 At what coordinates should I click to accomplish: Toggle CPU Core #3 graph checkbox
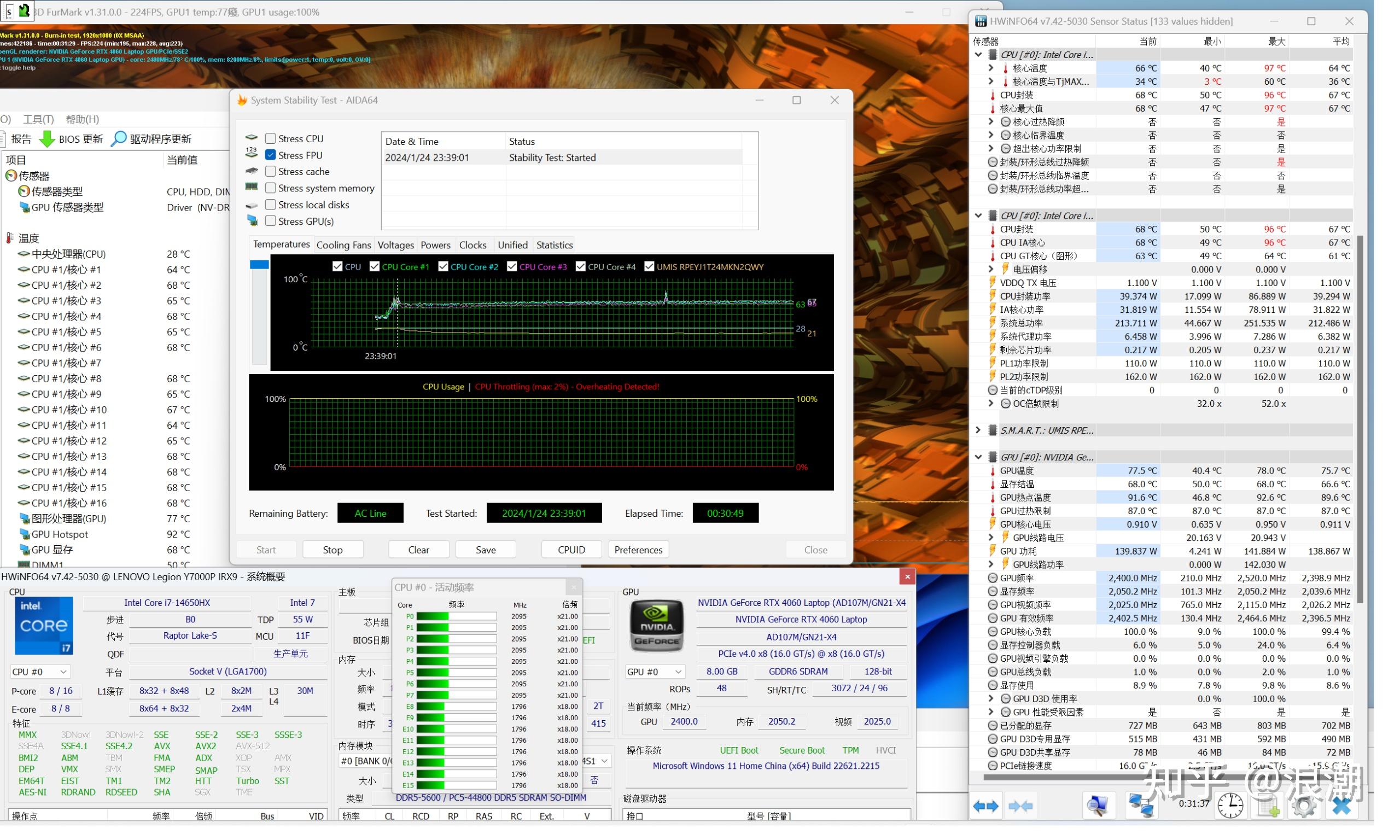click(511, 267)
